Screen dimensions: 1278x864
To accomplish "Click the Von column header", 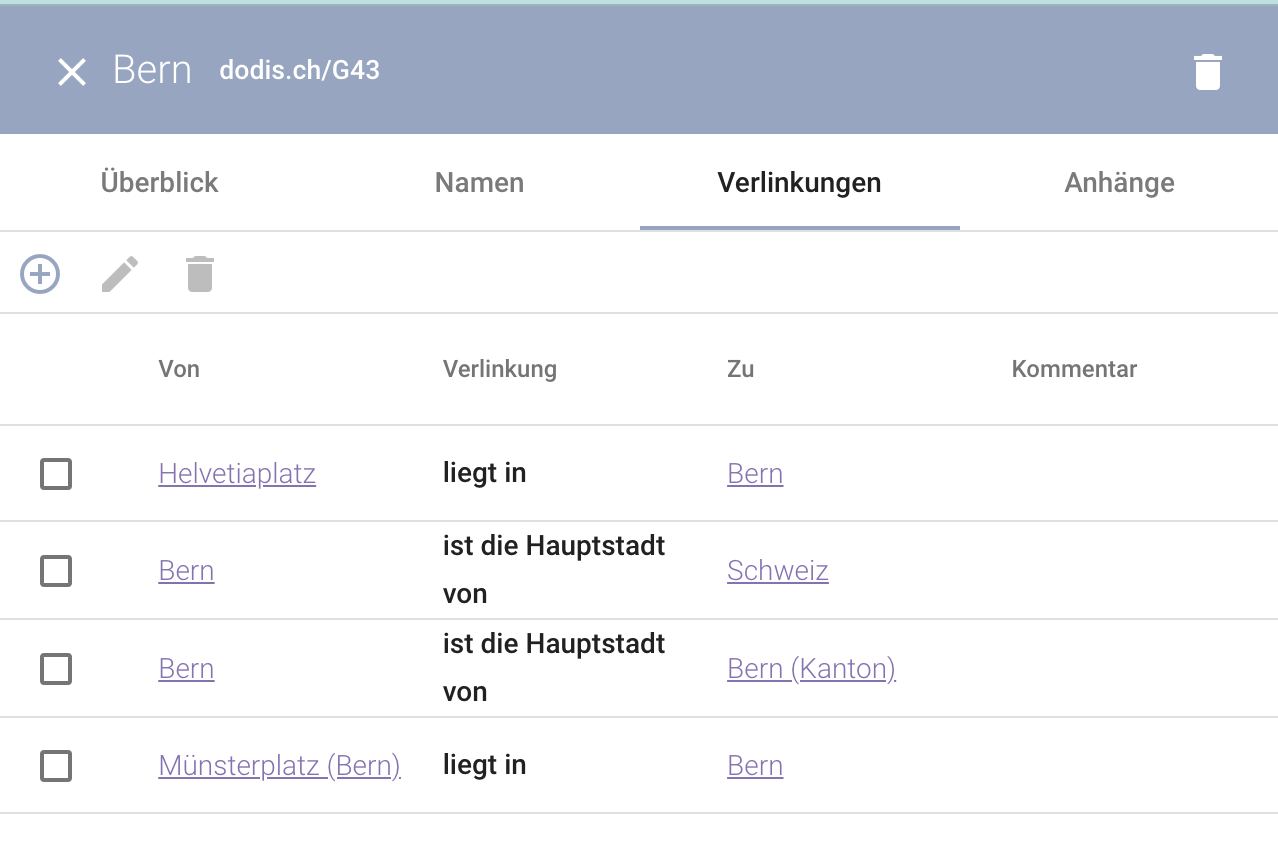I will [179, 369].
